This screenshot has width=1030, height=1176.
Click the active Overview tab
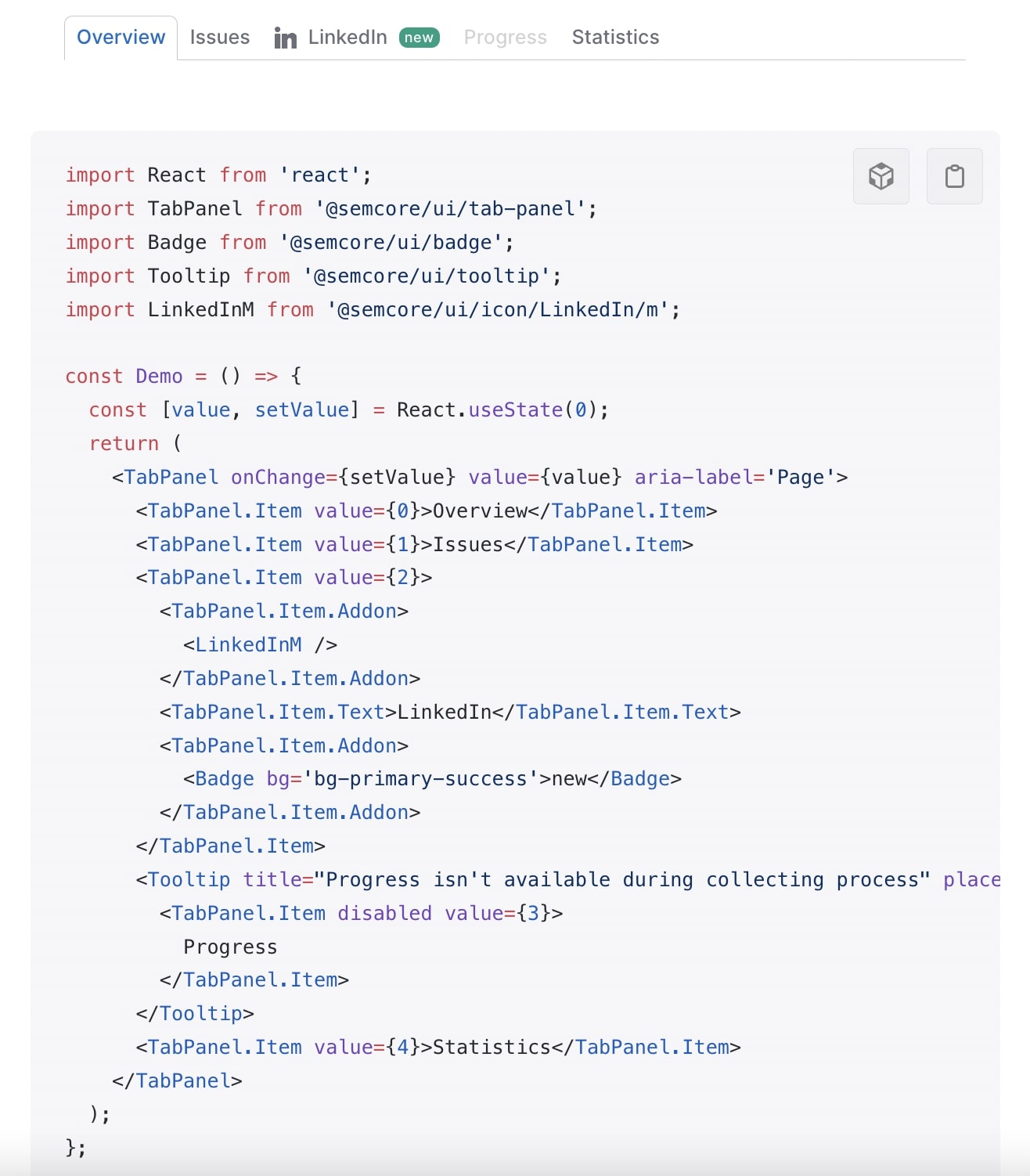(120, 37)
